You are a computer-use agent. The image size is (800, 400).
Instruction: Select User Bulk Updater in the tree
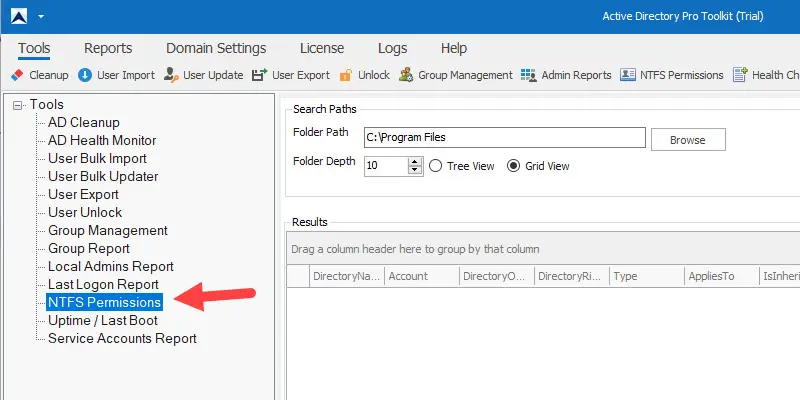pyautogui.click(x=103, y=177)
